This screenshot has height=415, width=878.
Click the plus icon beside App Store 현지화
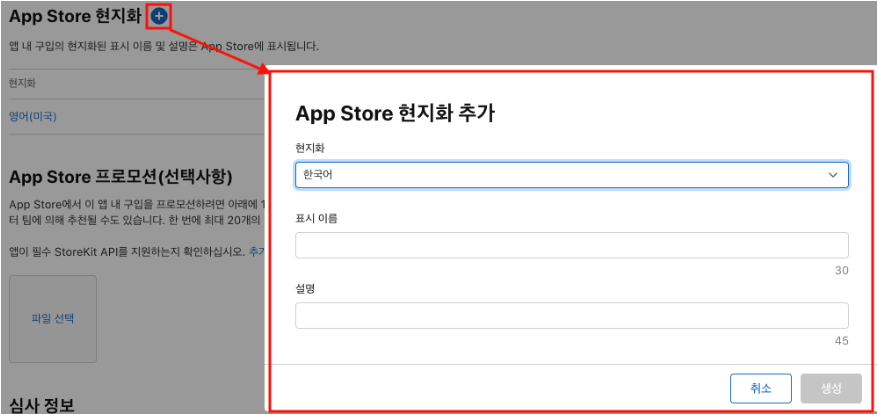pyautogui.click(x=159, y=17)
